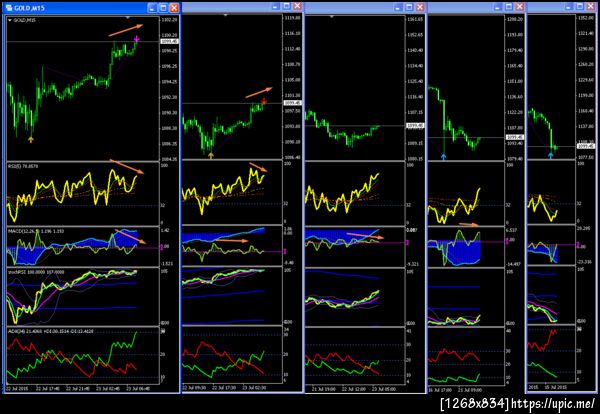Maximize the fourth chart window

(509, 7)
